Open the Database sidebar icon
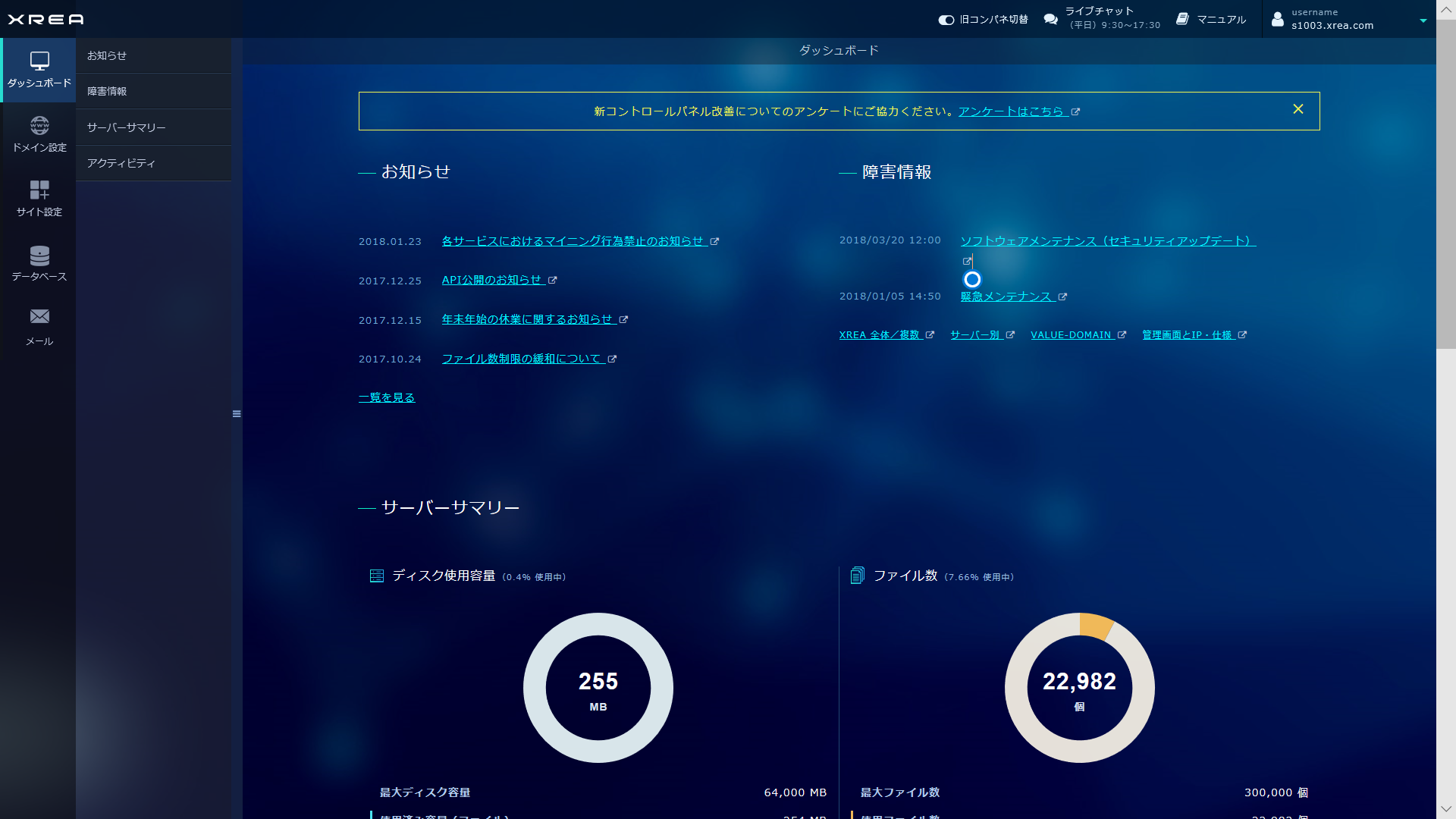 [x=39, y=255]
